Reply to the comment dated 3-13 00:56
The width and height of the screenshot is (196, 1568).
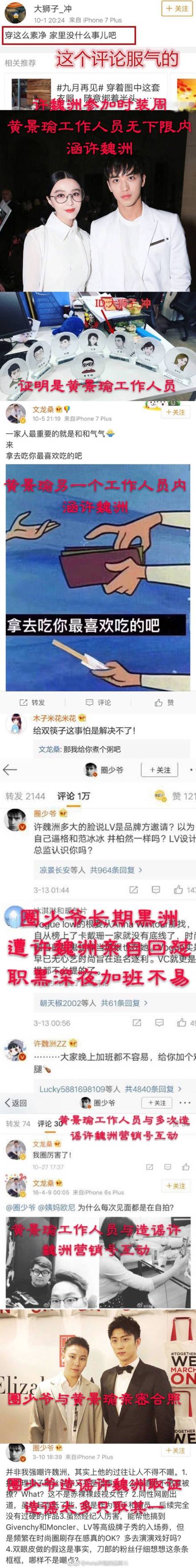coord(159,1023)
